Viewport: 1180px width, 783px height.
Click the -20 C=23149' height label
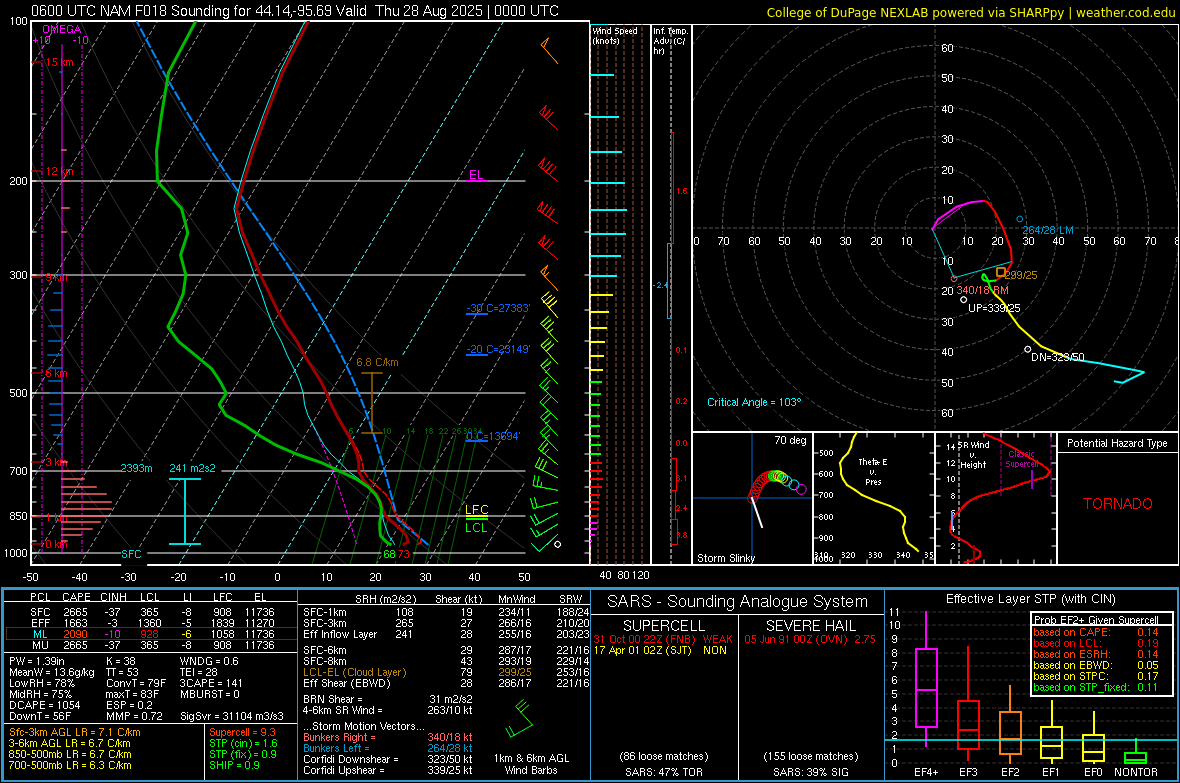tap(498, 349)
